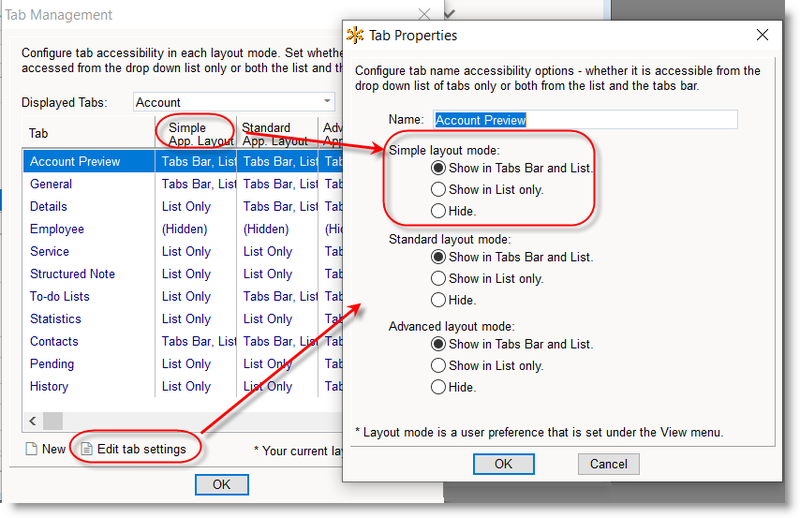Click Cancel in the Tab Properties dialog
Screen dimensions: 800x518
point(608,464)
